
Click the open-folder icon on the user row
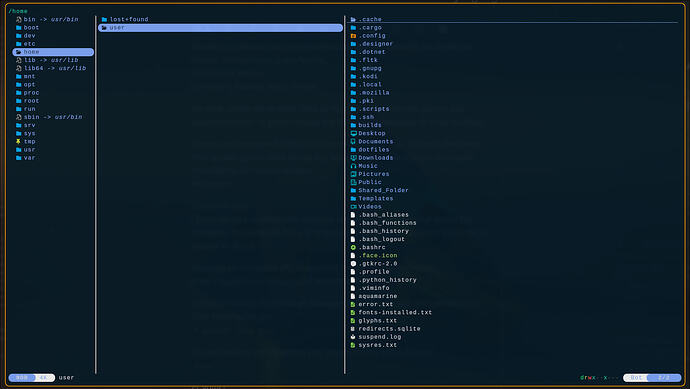point(104,28)
